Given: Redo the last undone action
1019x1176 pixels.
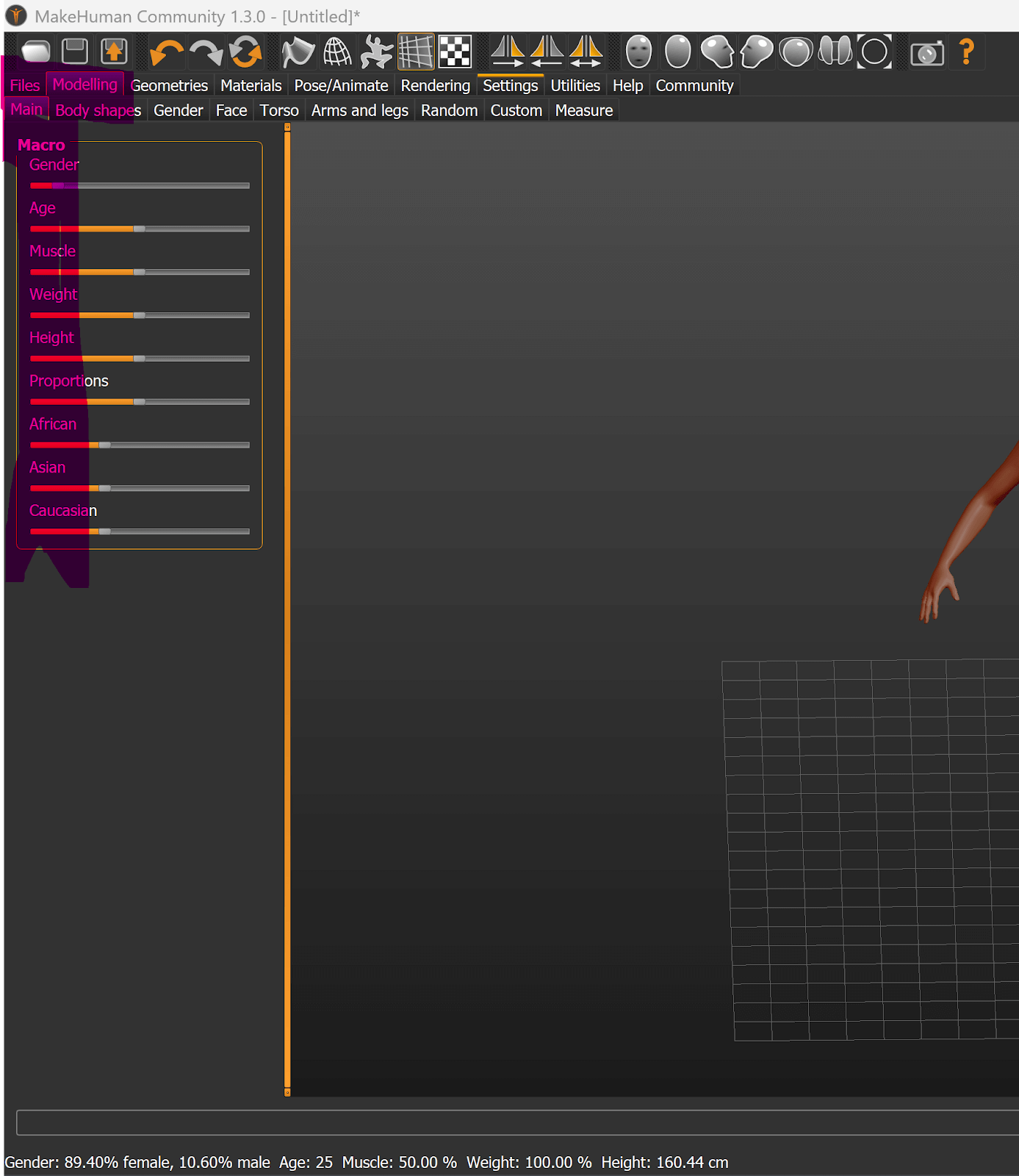Looking at the screenshot, I should pos(206,52).
